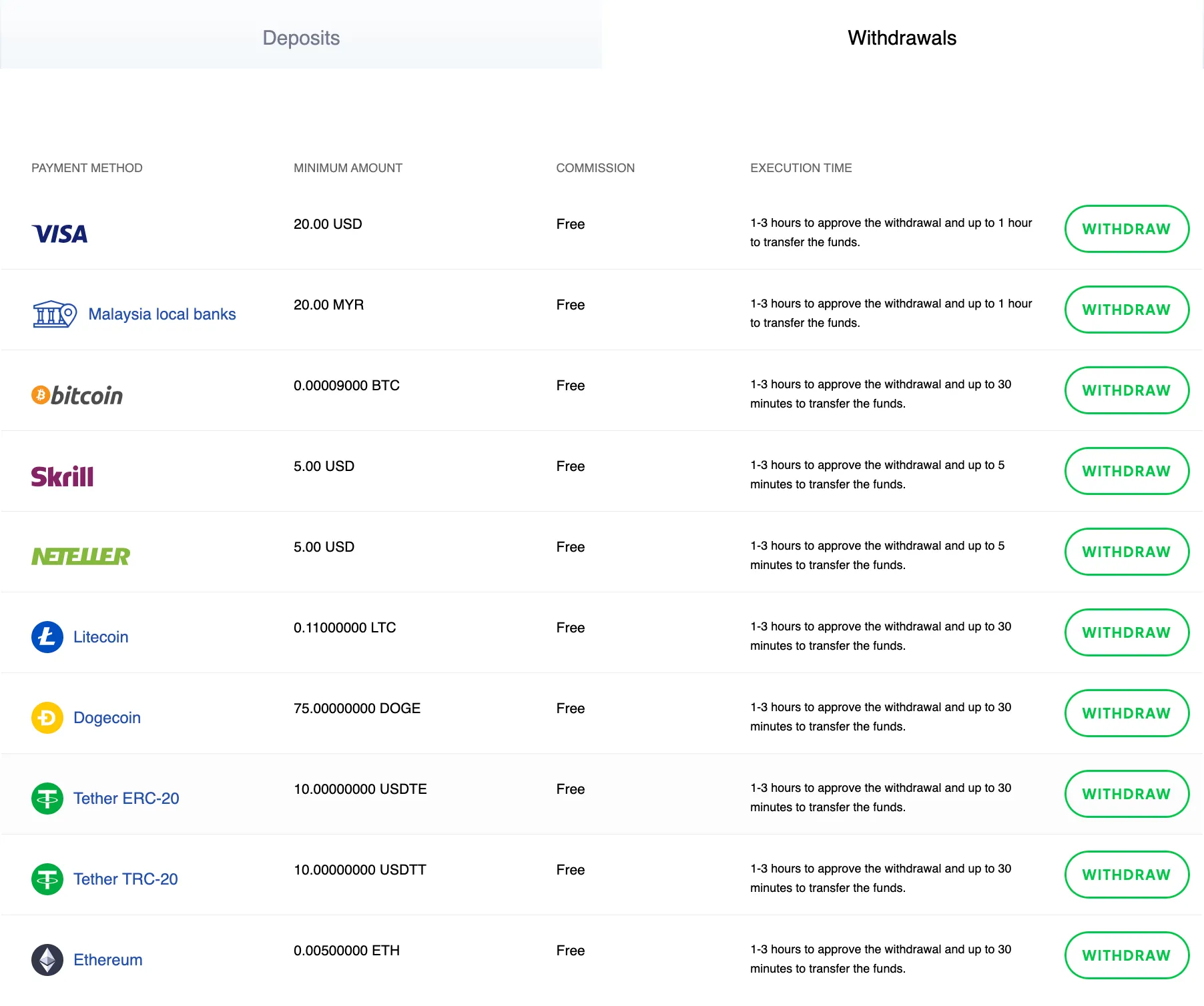Withdraw funds via VISA
Viewport: 1204px width, 1006px height.
(x=1127, y=229)
